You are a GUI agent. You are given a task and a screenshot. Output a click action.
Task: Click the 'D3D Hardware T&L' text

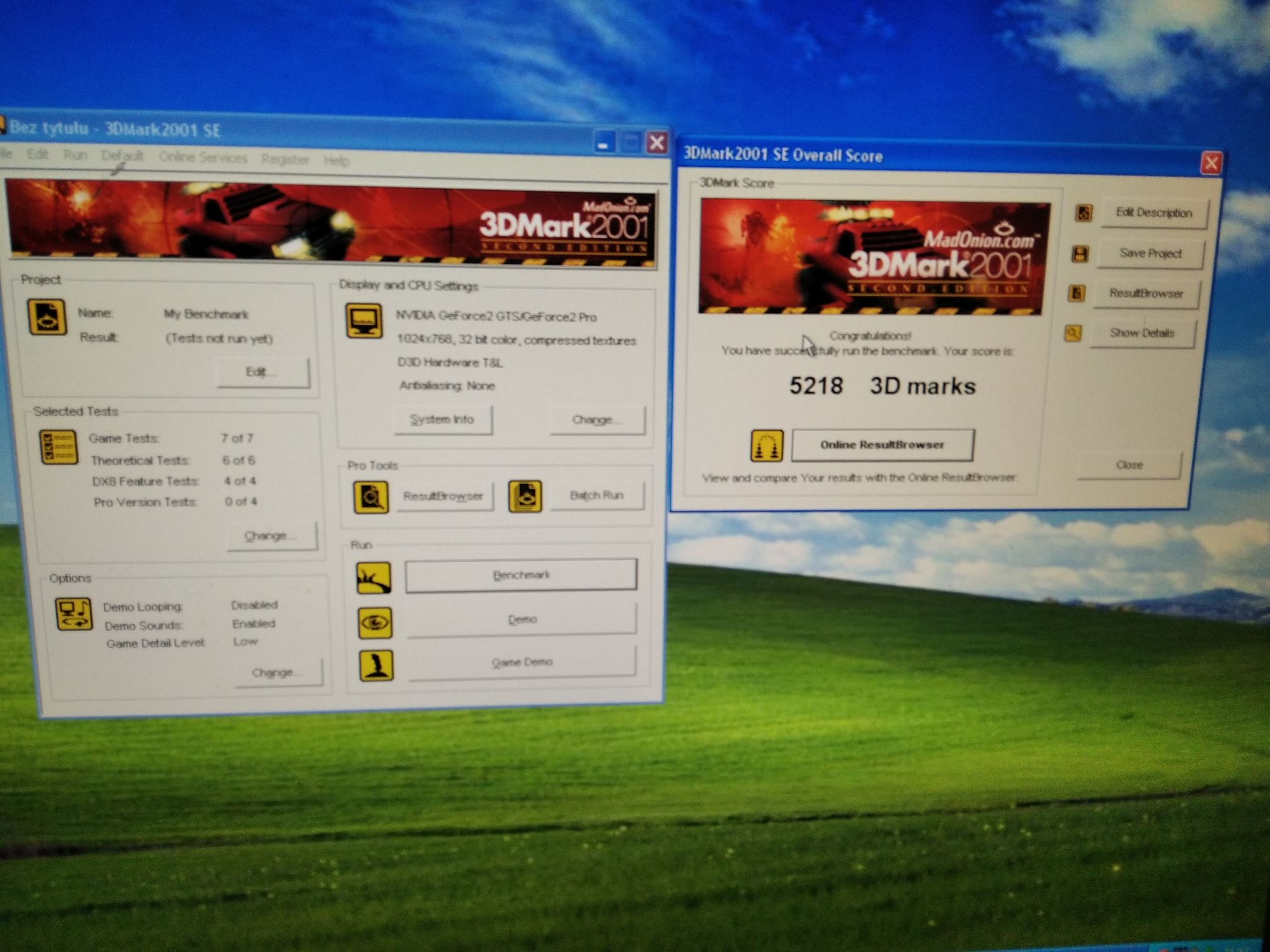[450, 362]
